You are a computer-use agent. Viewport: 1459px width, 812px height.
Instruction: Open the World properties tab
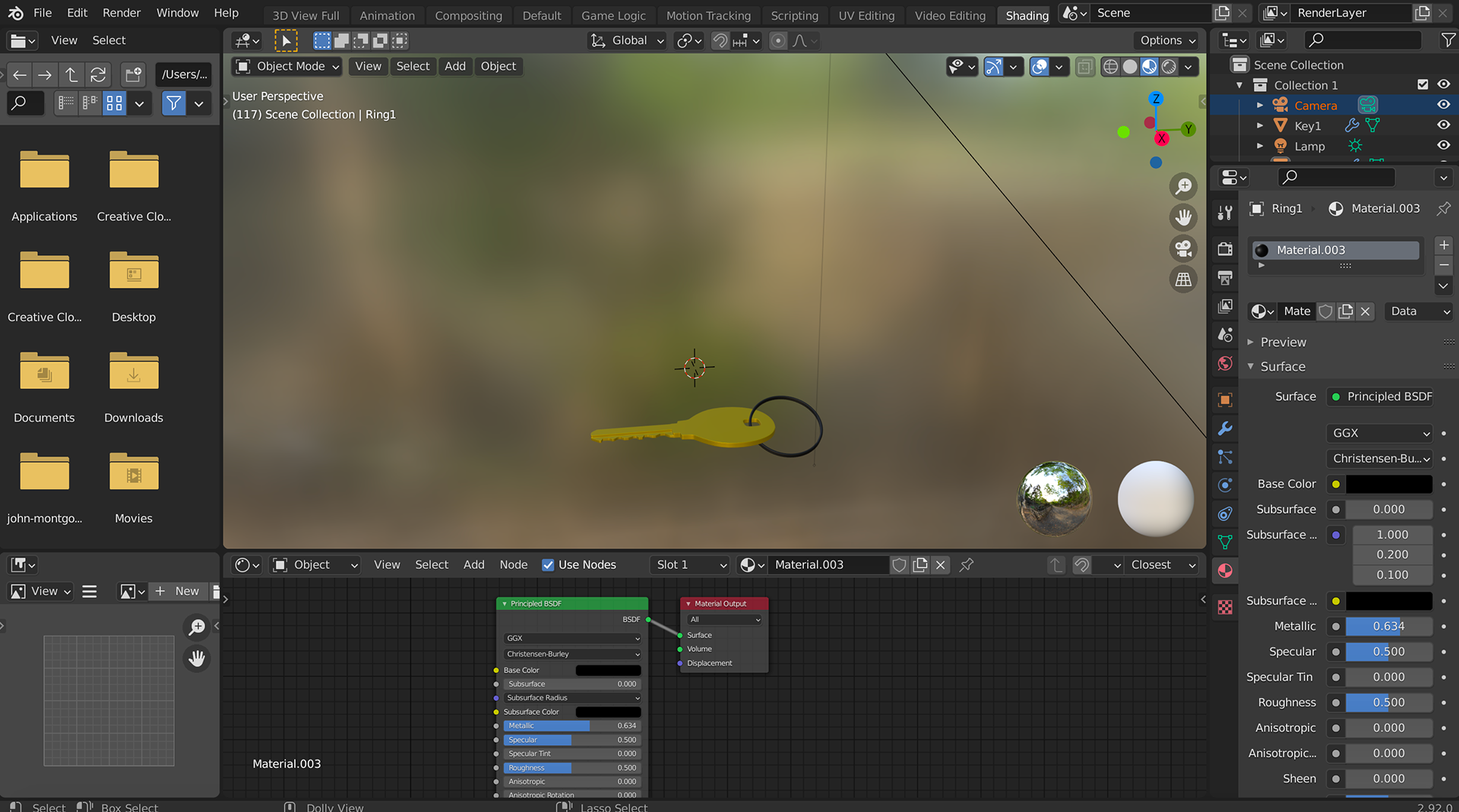1225,364
